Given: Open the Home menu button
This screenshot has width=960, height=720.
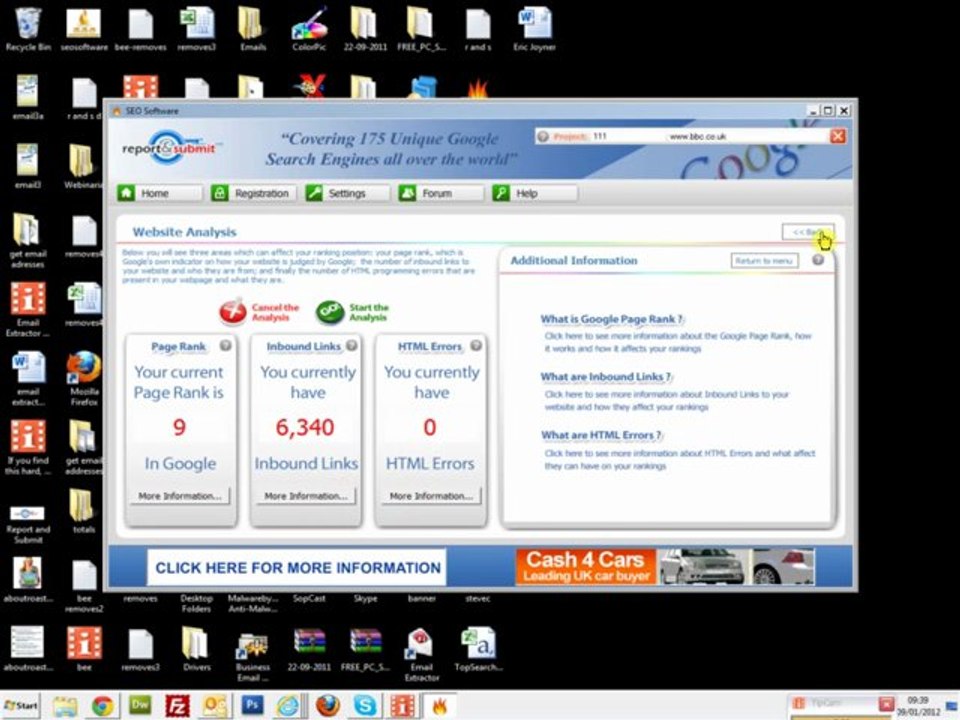Looking at the screenshot, I should [x=159, y=193].
